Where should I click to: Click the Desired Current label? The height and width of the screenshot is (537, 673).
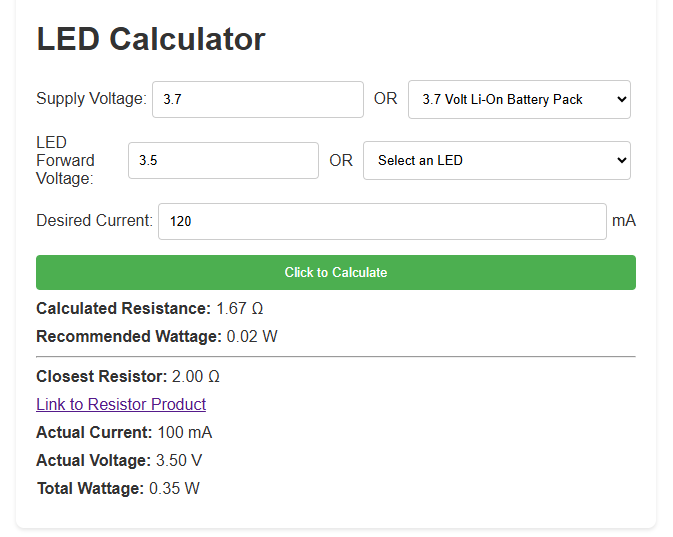(94, 220)
